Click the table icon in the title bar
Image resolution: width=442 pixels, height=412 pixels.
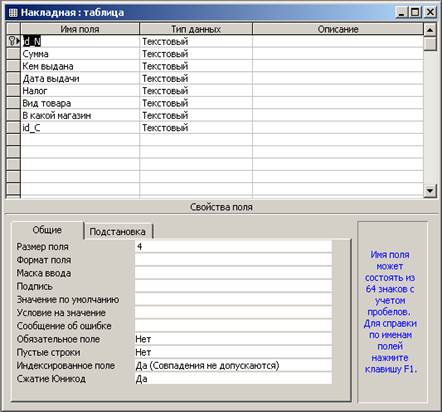[13, 13]
